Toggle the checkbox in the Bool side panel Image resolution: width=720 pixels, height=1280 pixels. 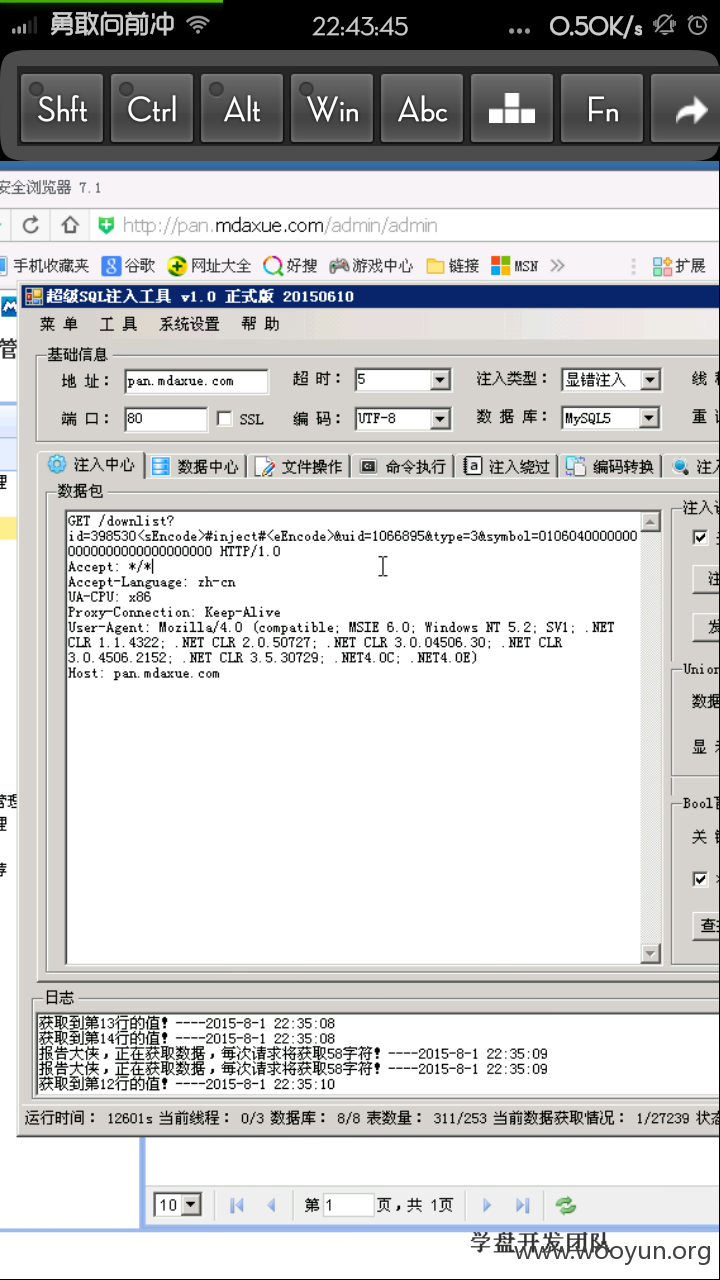701,879
